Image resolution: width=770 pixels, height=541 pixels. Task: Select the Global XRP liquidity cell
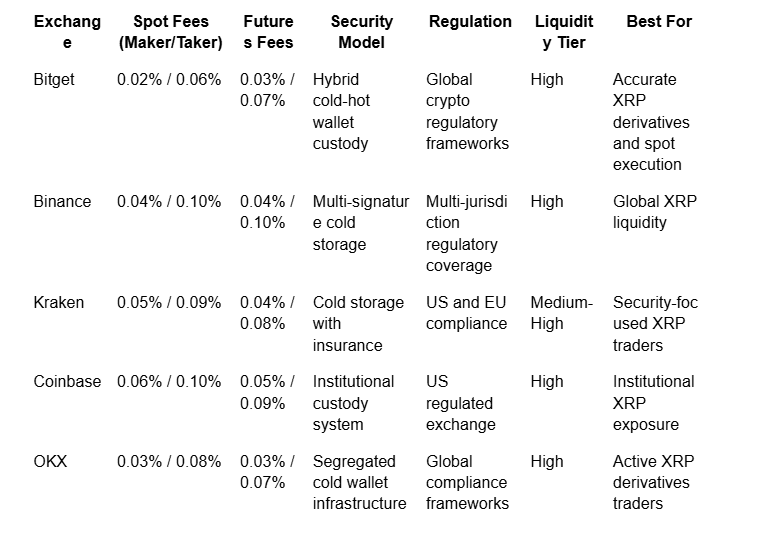(655, 212)
